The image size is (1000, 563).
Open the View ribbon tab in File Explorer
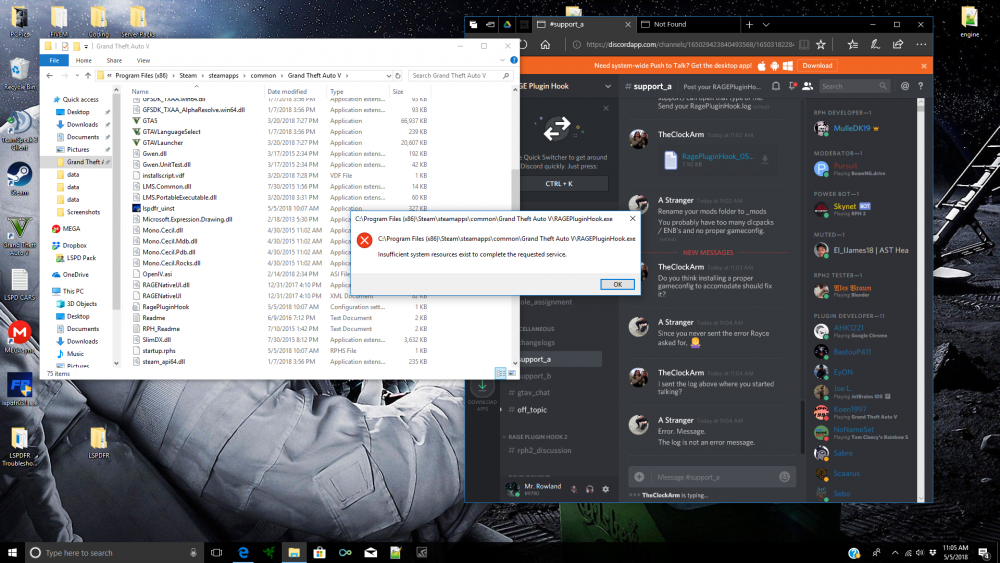(x=143, y=61)
